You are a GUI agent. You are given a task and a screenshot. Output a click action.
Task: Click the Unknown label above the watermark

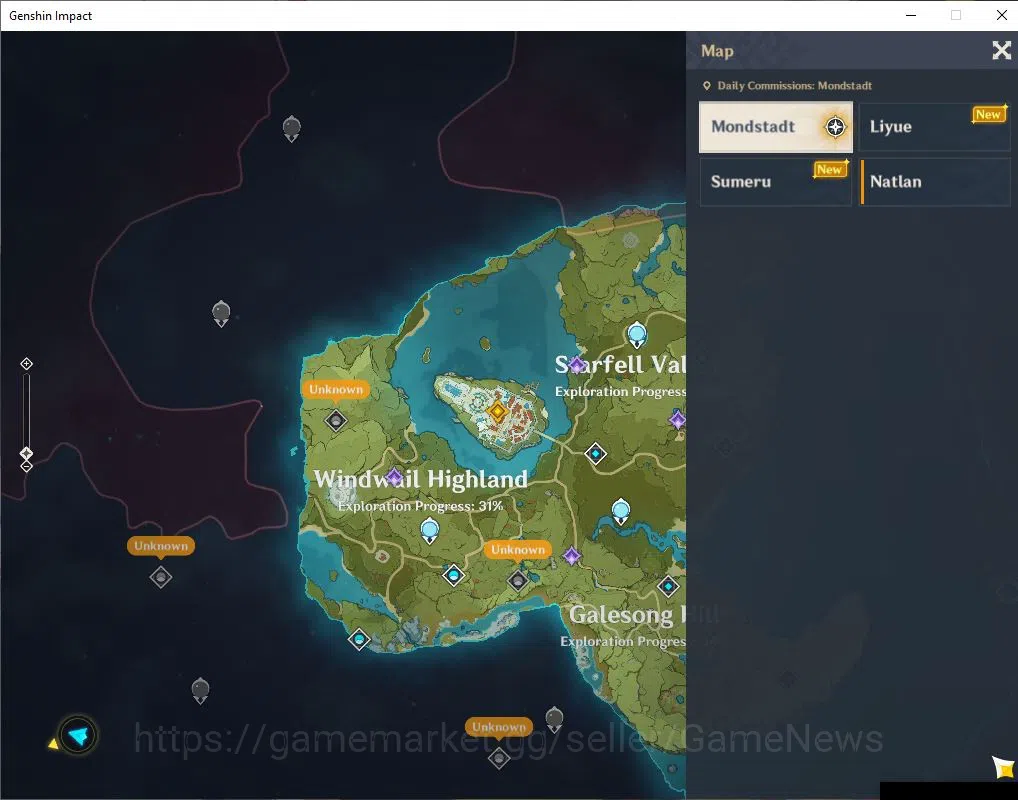coord(499,727)
